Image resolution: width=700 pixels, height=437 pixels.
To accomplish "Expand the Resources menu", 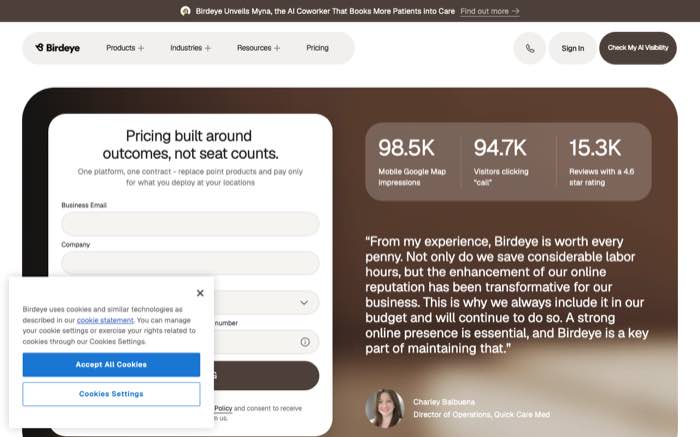I will 258,48.
